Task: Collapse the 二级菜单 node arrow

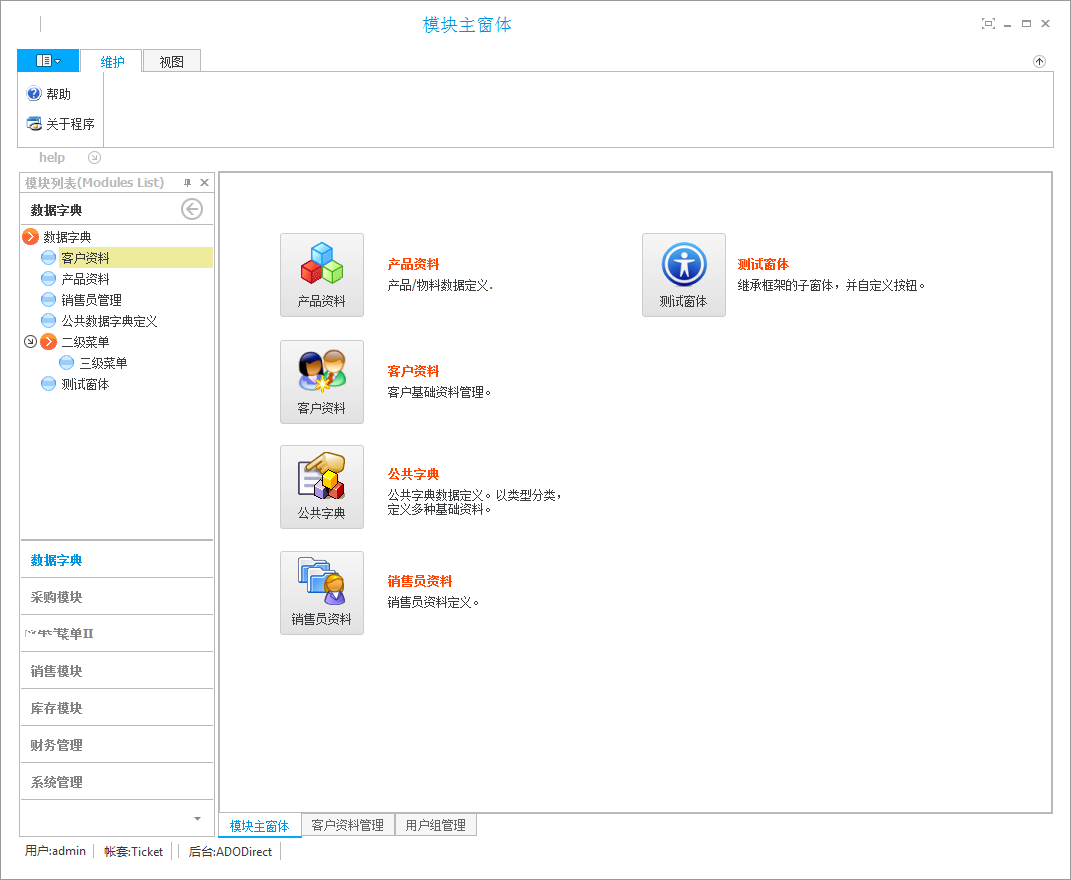Action: click(x=30, y=342)
